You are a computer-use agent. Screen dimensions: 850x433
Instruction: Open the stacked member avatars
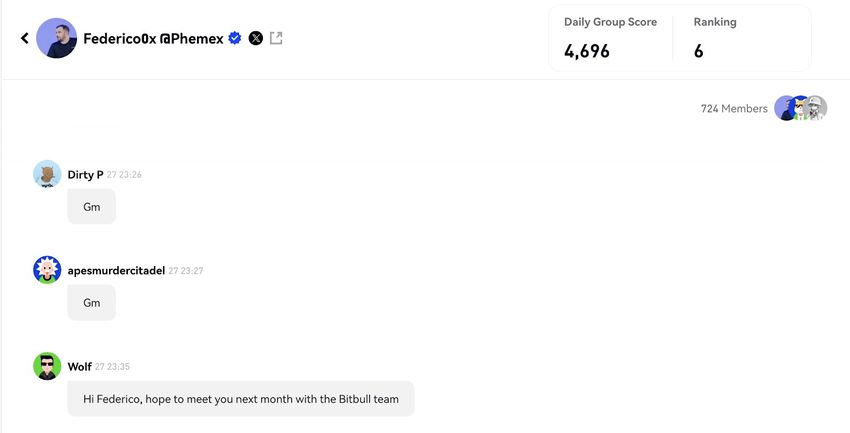[x=801, y=108]
